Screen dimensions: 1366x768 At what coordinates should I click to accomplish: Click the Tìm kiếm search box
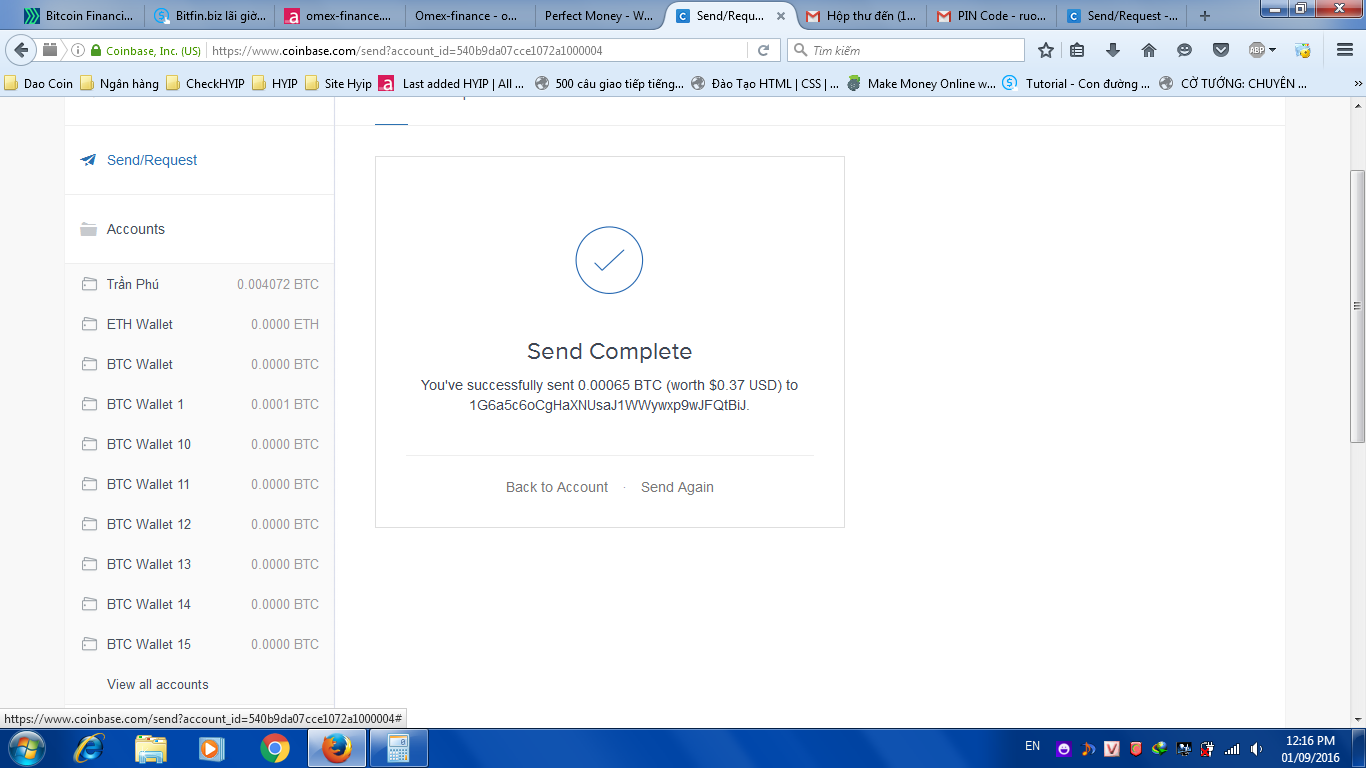pos(906,50)
